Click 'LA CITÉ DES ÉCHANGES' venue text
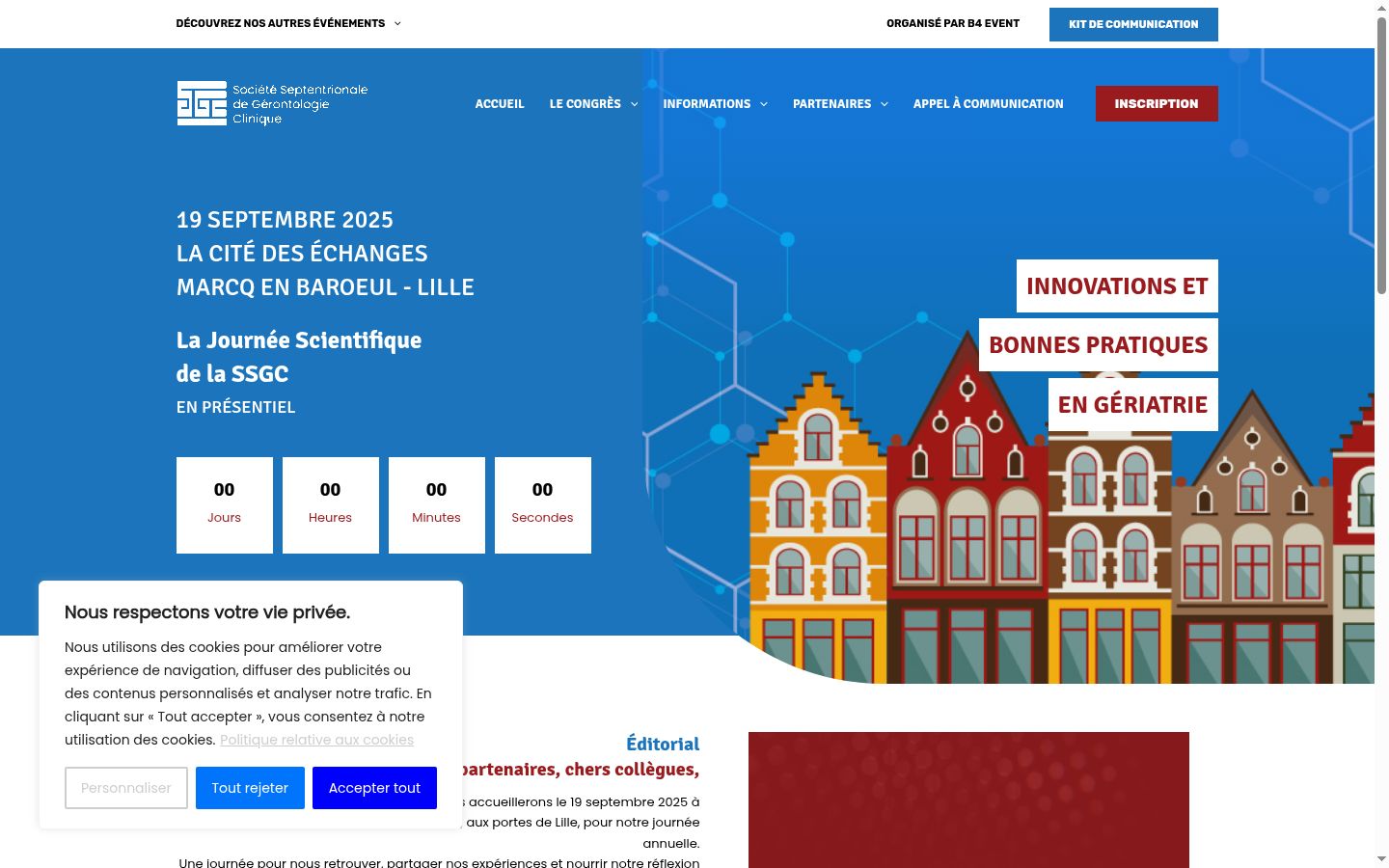This screenshot has width=1389, height=868. [302, 254]
